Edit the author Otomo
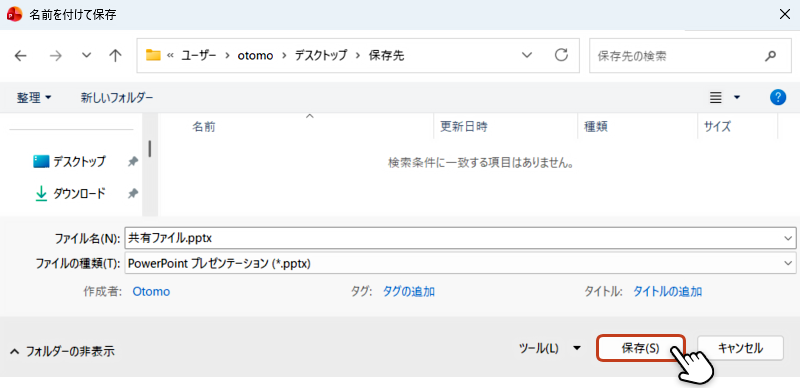 click(x=151, y=292)
